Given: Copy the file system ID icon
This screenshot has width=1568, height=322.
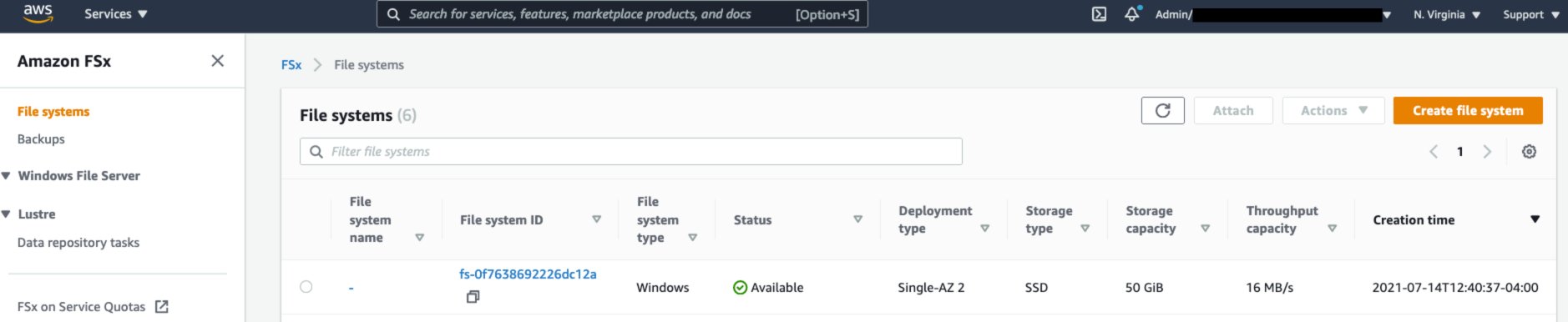Looking at the screenshot, I should click(473, 296).
